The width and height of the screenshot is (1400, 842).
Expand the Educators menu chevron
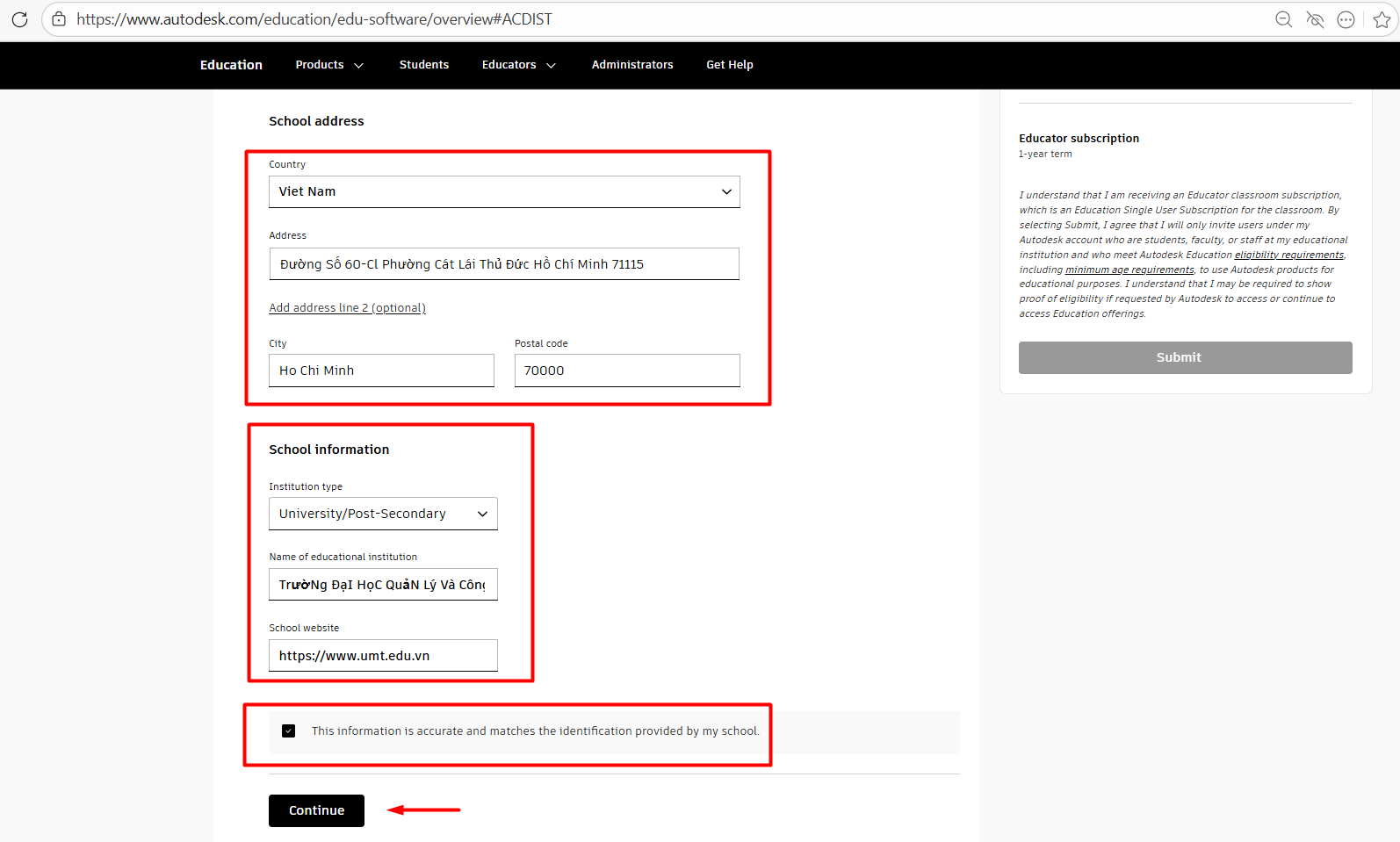click(551, 65)
